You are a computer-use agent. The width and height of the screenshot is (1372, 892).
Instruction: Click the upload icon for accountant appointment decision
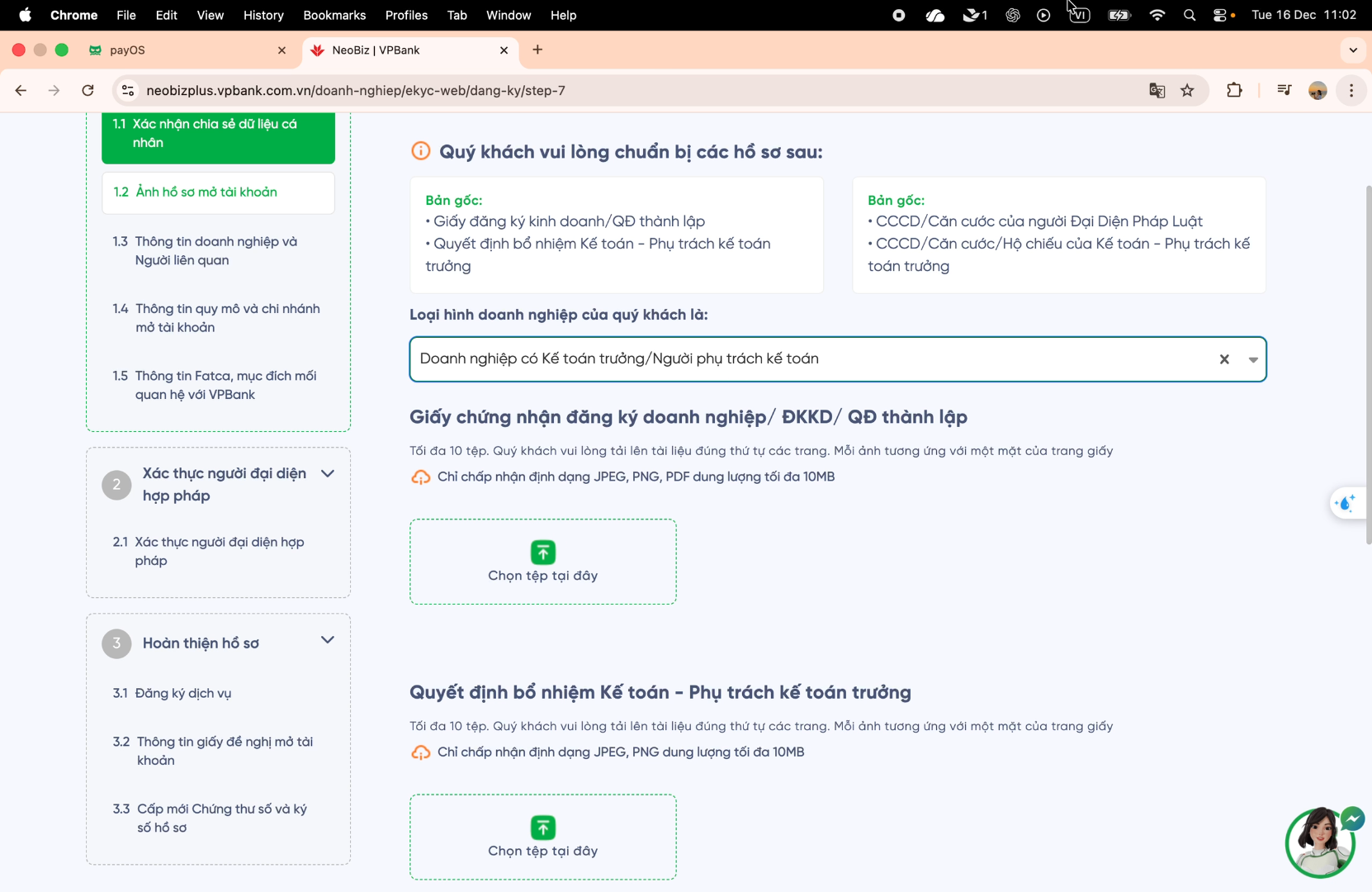542,827
